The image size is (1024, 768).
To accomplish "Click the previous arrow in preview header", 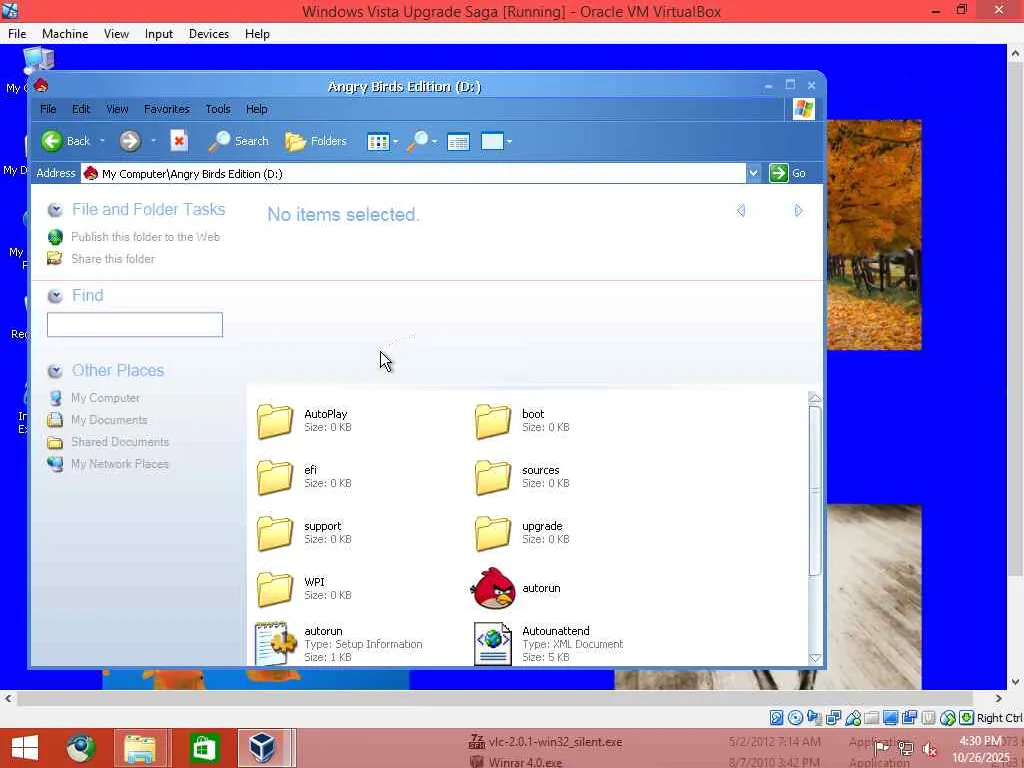I will click(741, 210).
